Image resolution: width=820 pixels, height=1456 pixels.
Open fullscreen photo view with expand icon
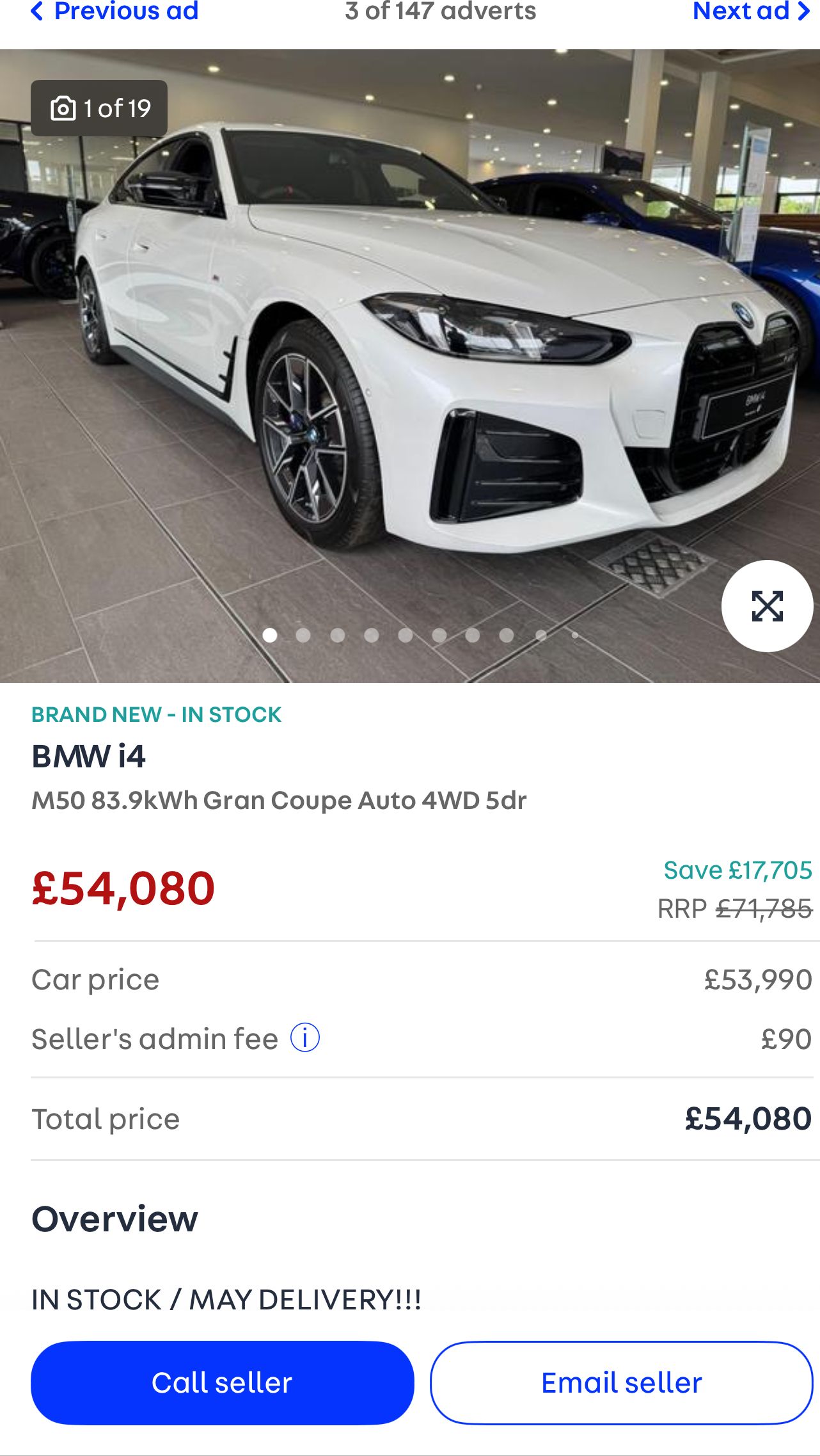[x=767, y=606]
